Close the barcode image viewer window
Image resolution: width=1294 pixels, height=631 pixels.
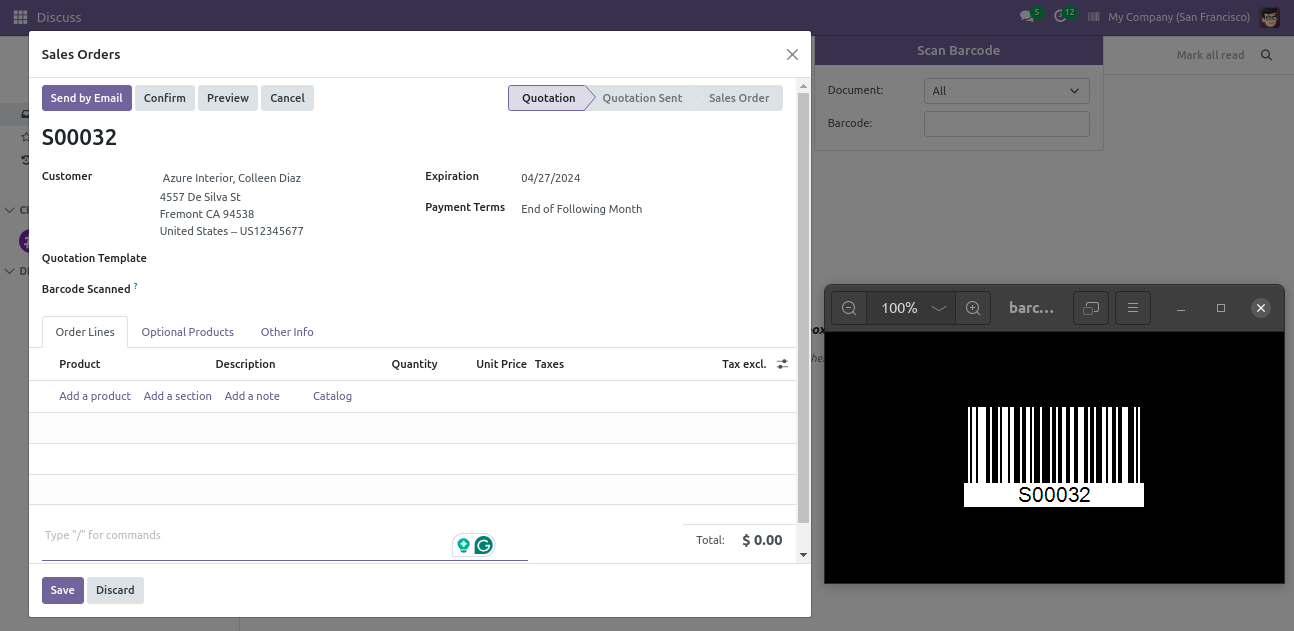[x=1261, y=308]
